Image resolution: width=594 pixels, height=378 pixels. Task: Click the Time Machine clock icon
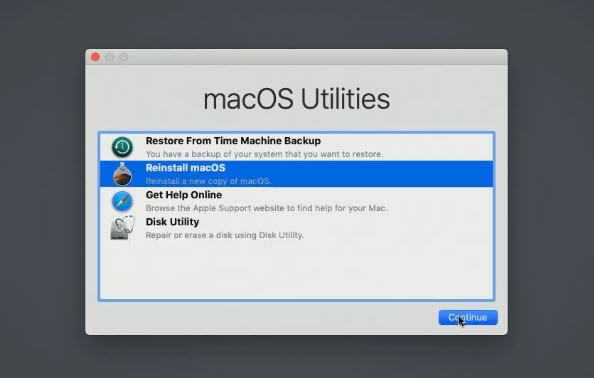122,147
